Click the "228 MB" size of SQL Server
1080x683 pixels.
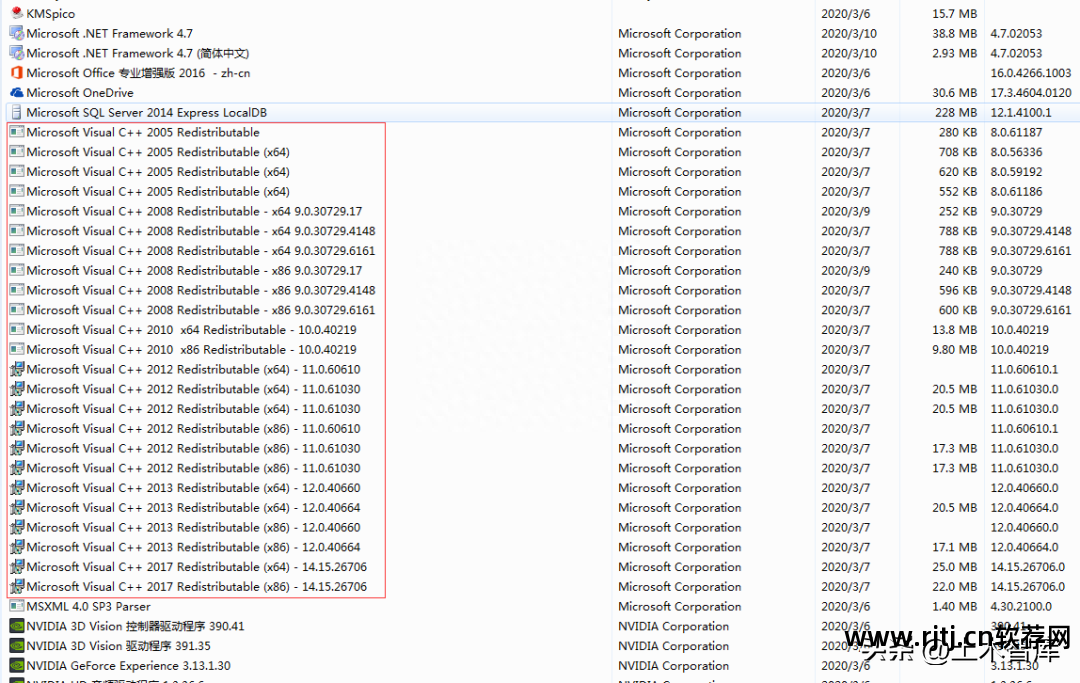956,112
